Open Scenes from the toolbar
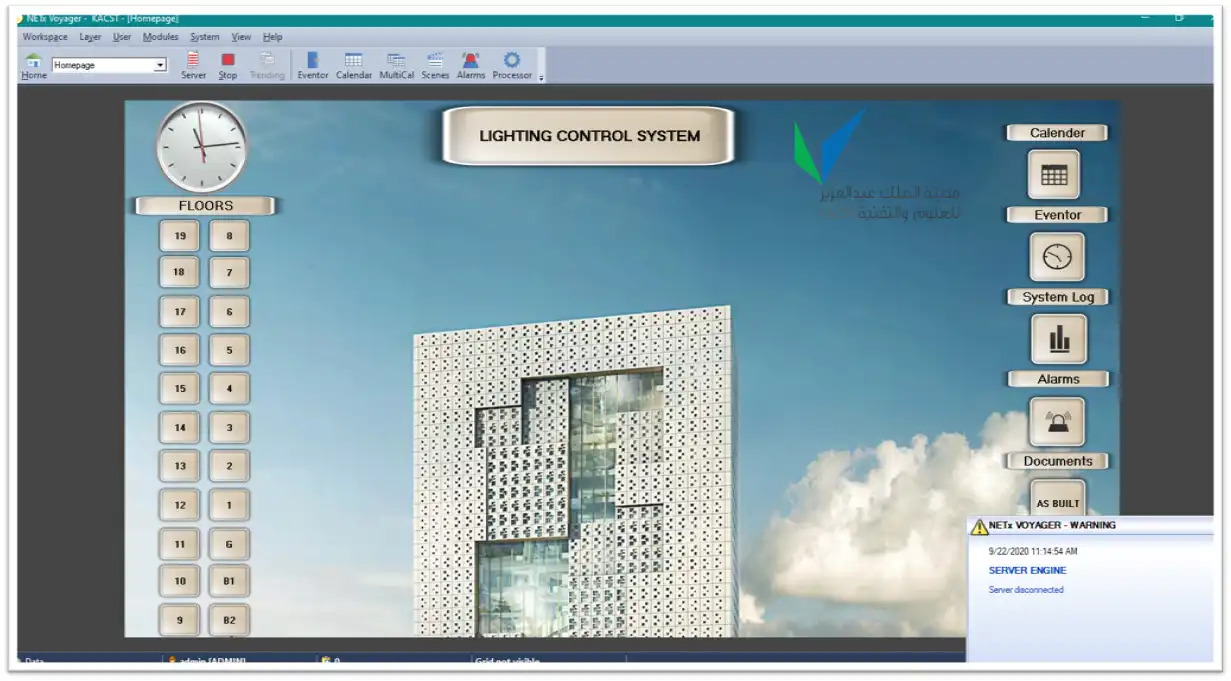The width and height of the screenshot is (1231, 681). coord(435,62)
